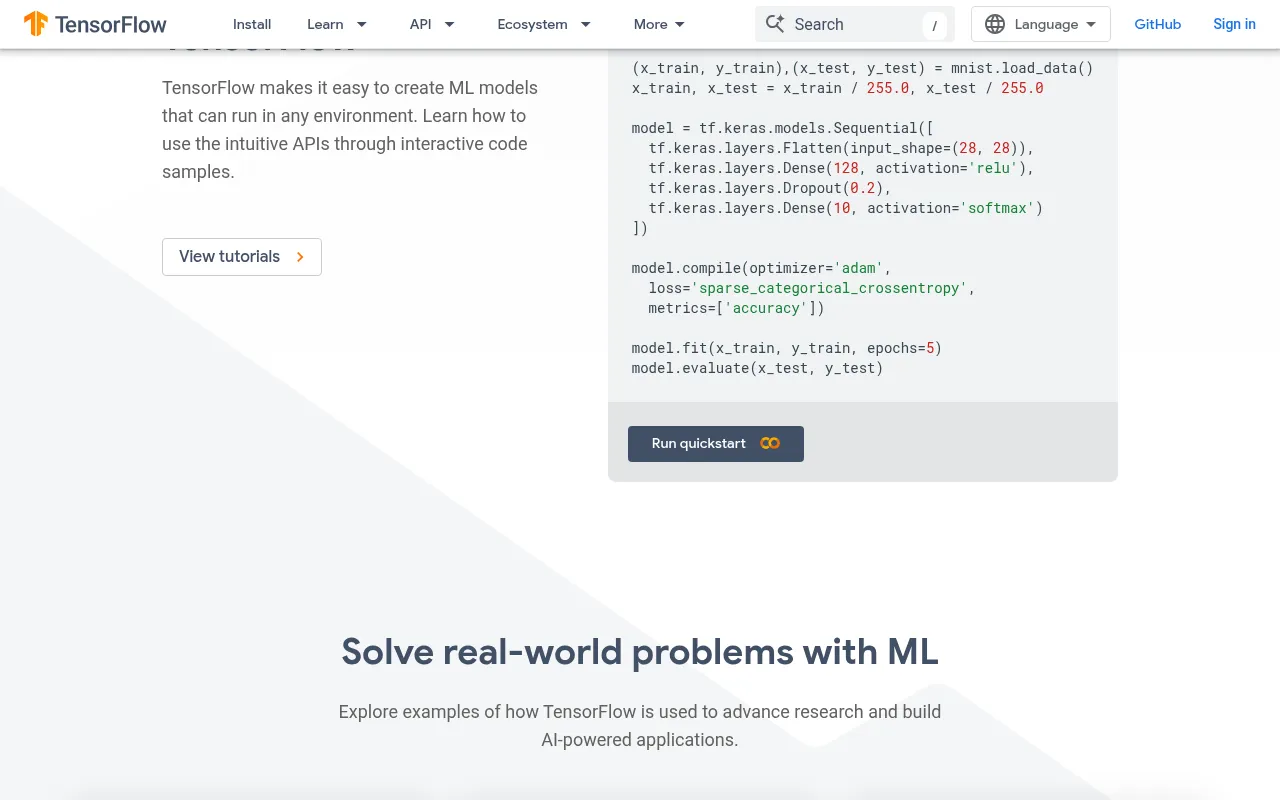This screenshot has width=1280, height=800.
Task: Click the Run quickstart button
Action: click(716, 444)
